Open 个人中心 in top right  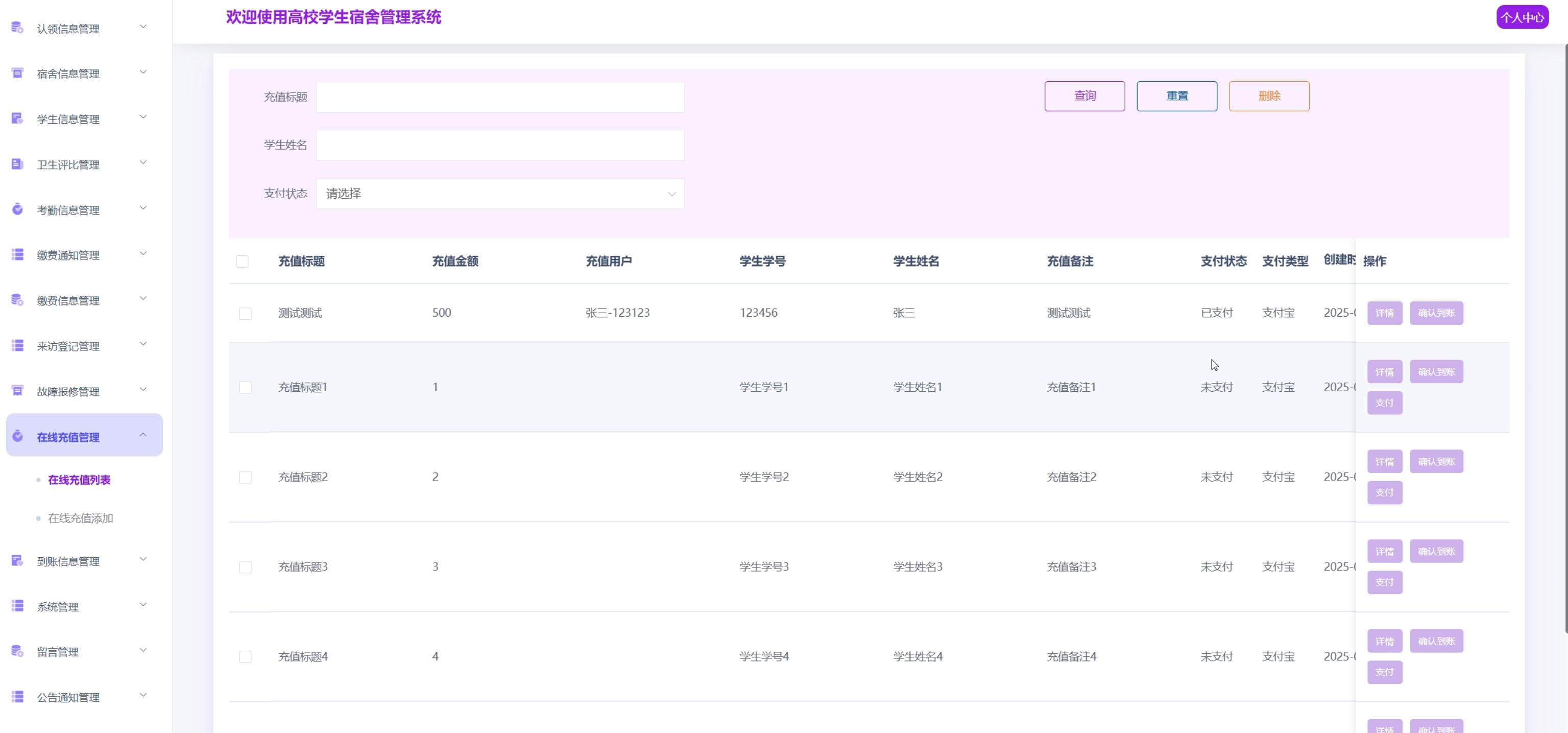pos(1523,17)
